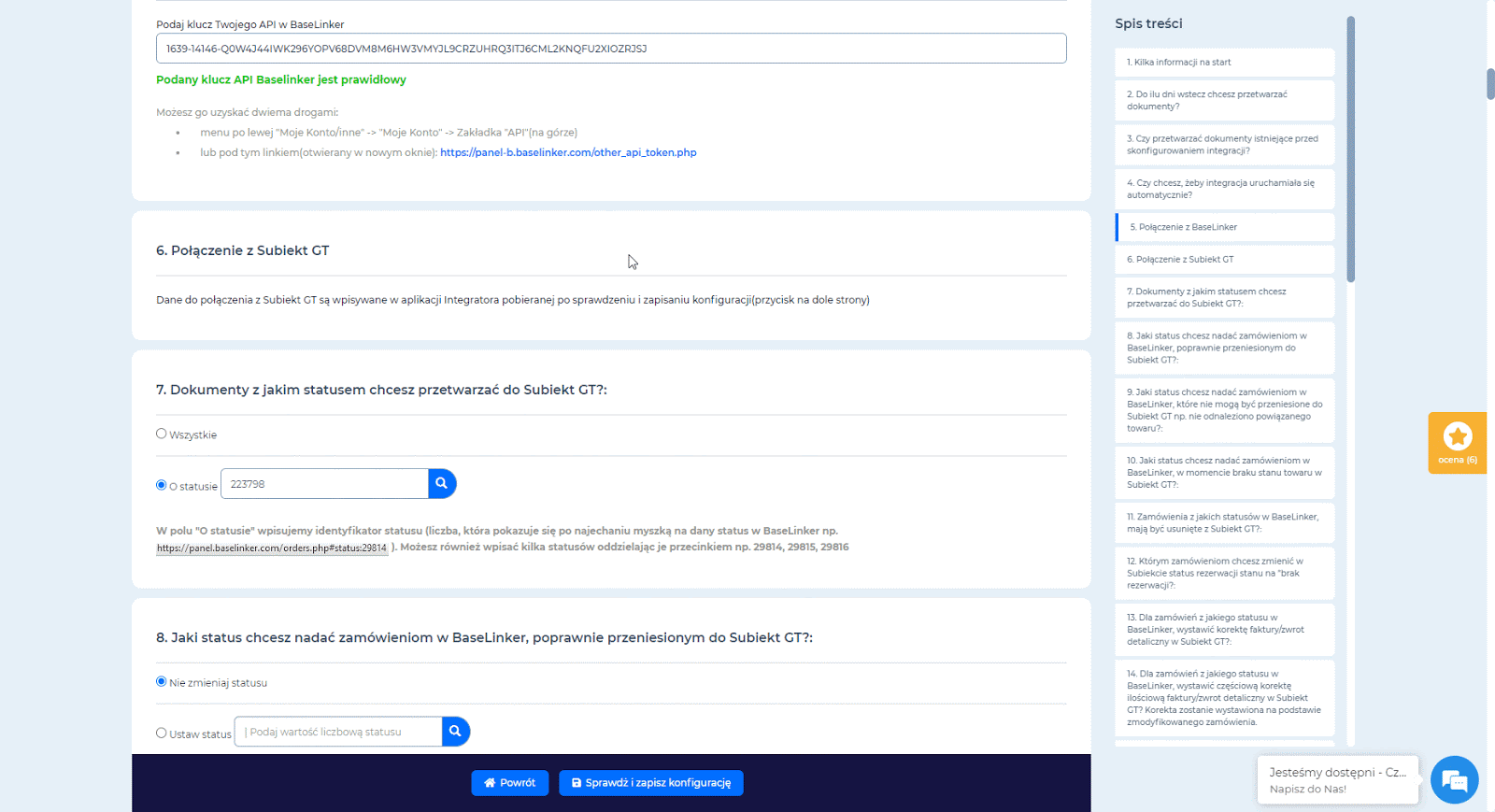This screenshot has width=1495, height=812.
Task: Open the ocena star rating widget
Action: [x=1457, y=443]
